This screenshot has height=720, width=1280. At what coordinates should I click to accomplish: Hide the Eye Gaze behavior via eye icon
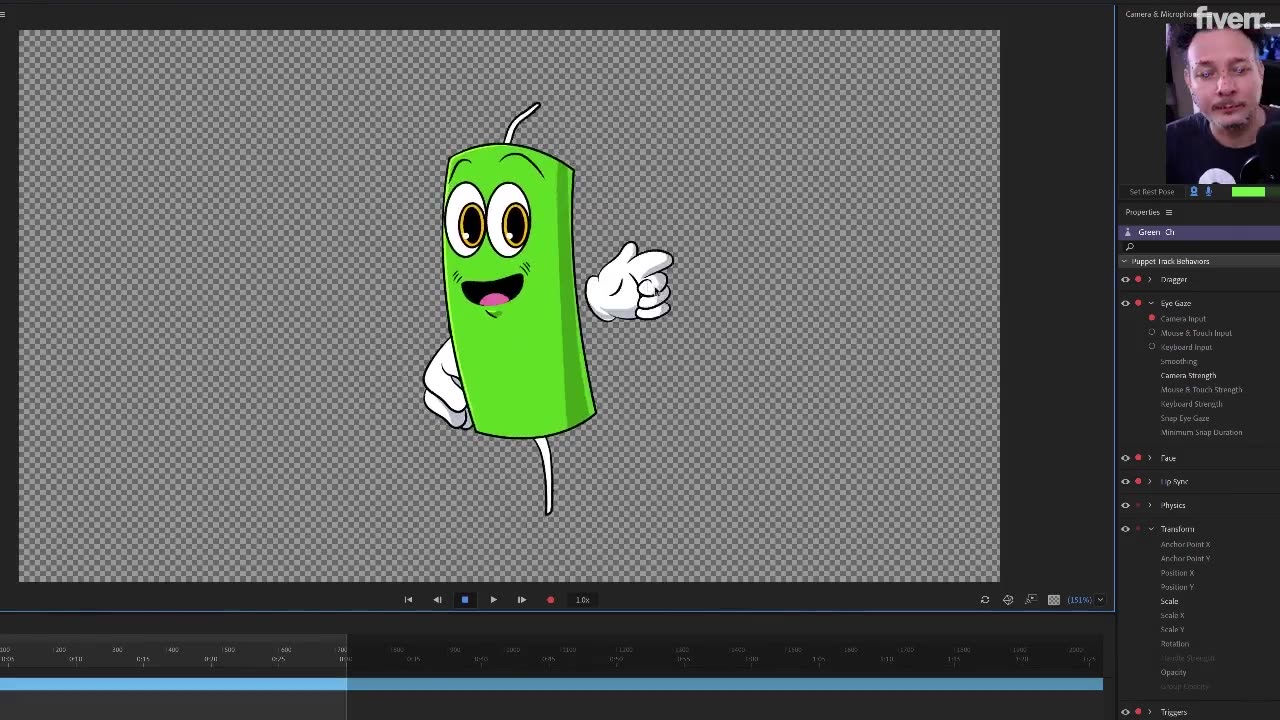coord(1125,303)
